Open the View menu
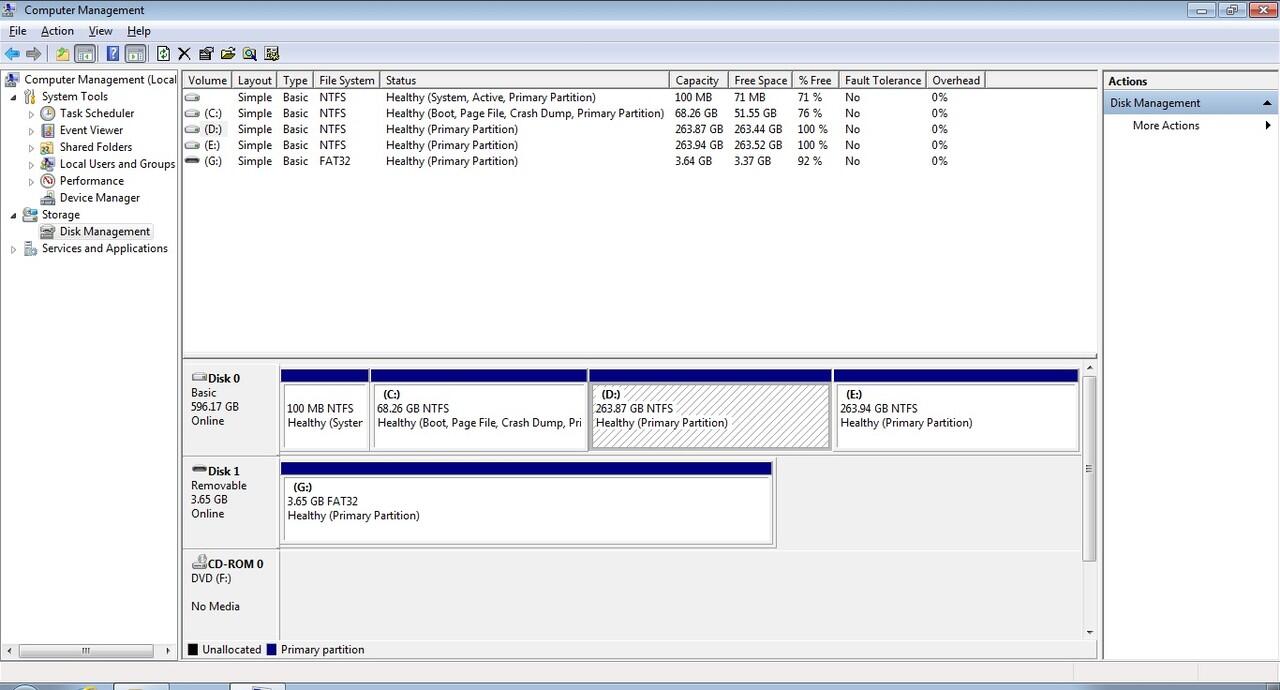Viewport: 1280px width, 690px height. (100, 31)
